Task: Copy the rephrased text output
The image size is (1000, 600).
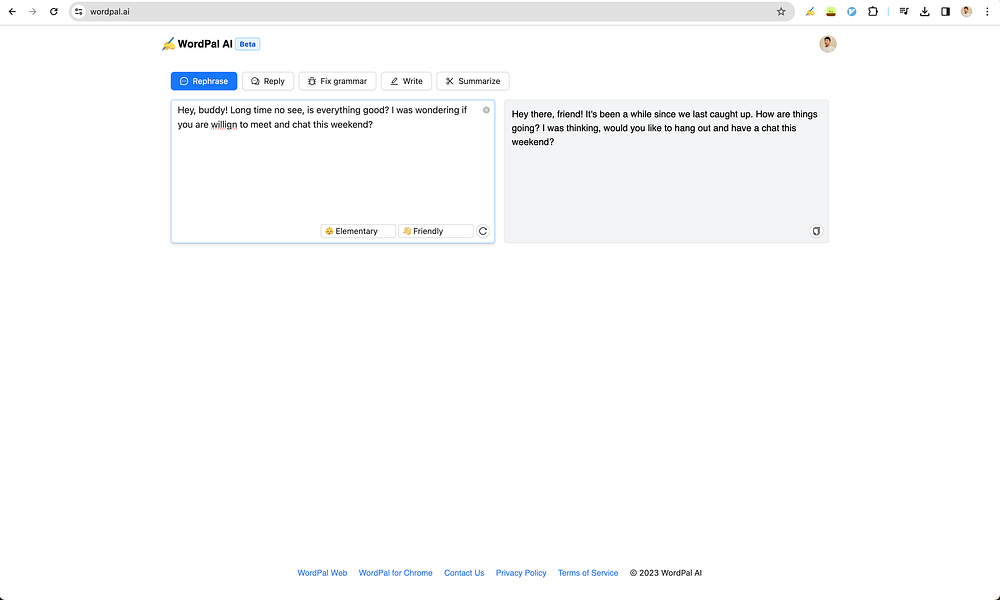Action: 816,231
